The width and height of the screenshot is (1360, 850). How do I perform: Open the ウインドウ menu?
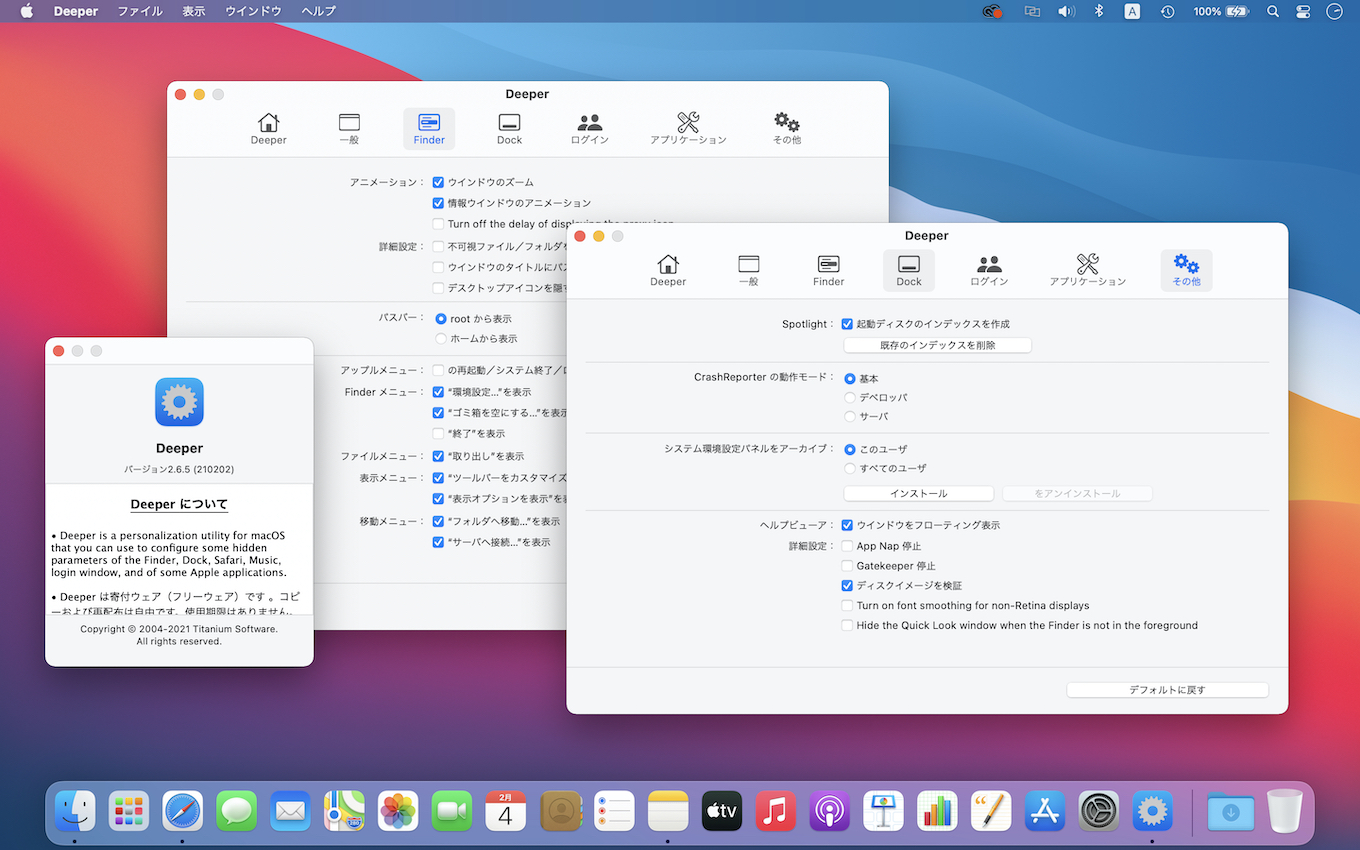point(253,12)
